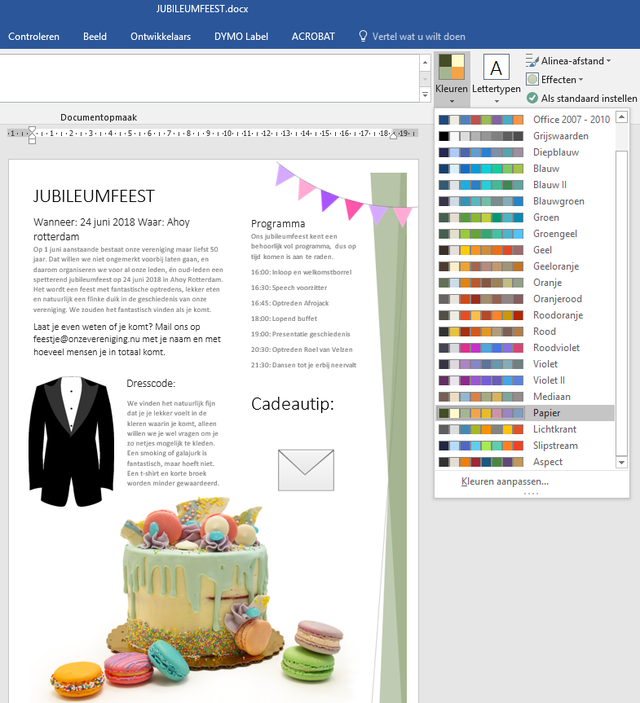The height and width of the screenshot is (703, 640).
Task: Expand the Alinea-afstand dropdown arrow
Action: (x=609, y=61)
